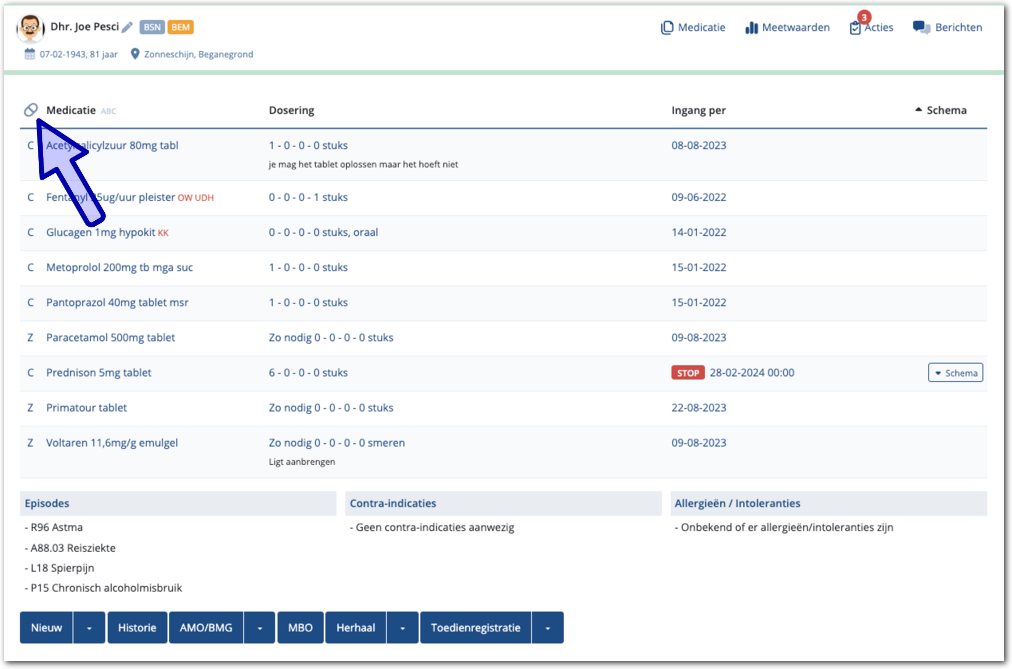The width and height of the screenshot is (1012, 669).
Task: Click the Historie button
Action: point(137,628)
